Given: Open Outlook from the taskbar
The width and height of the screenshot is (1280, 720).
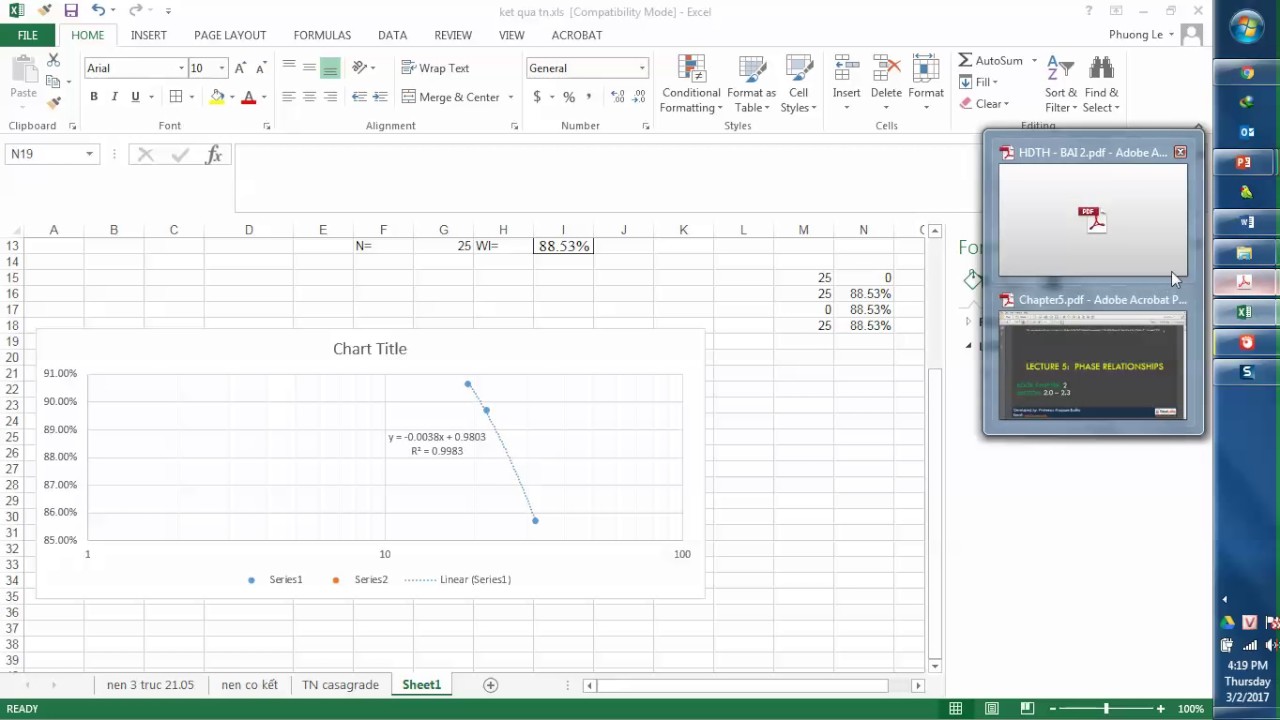Looking at the screenshot, I should click(x=1246, y=132).
